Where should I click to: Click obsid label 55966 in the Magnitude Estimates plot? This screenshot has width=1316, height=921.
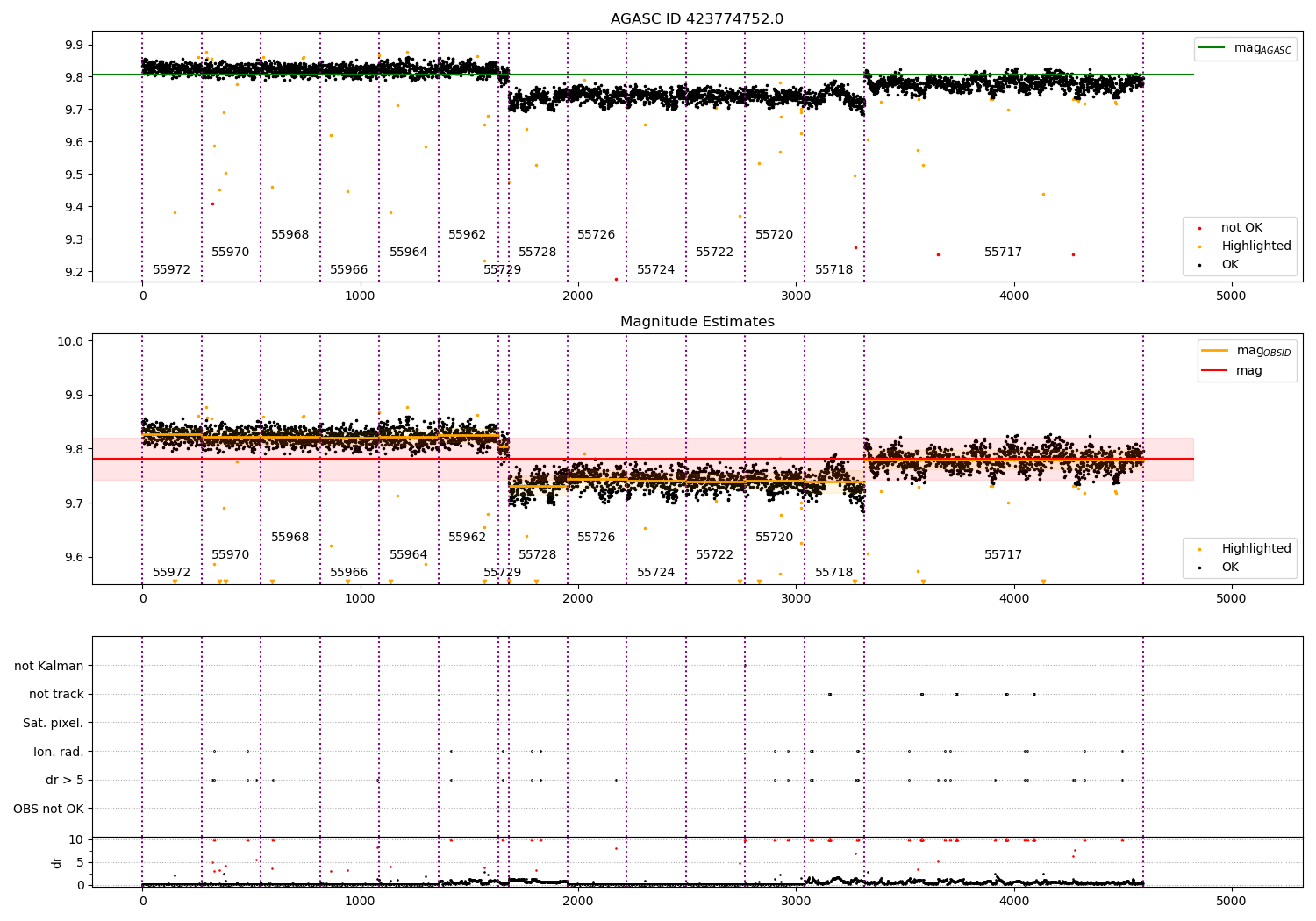349,573
